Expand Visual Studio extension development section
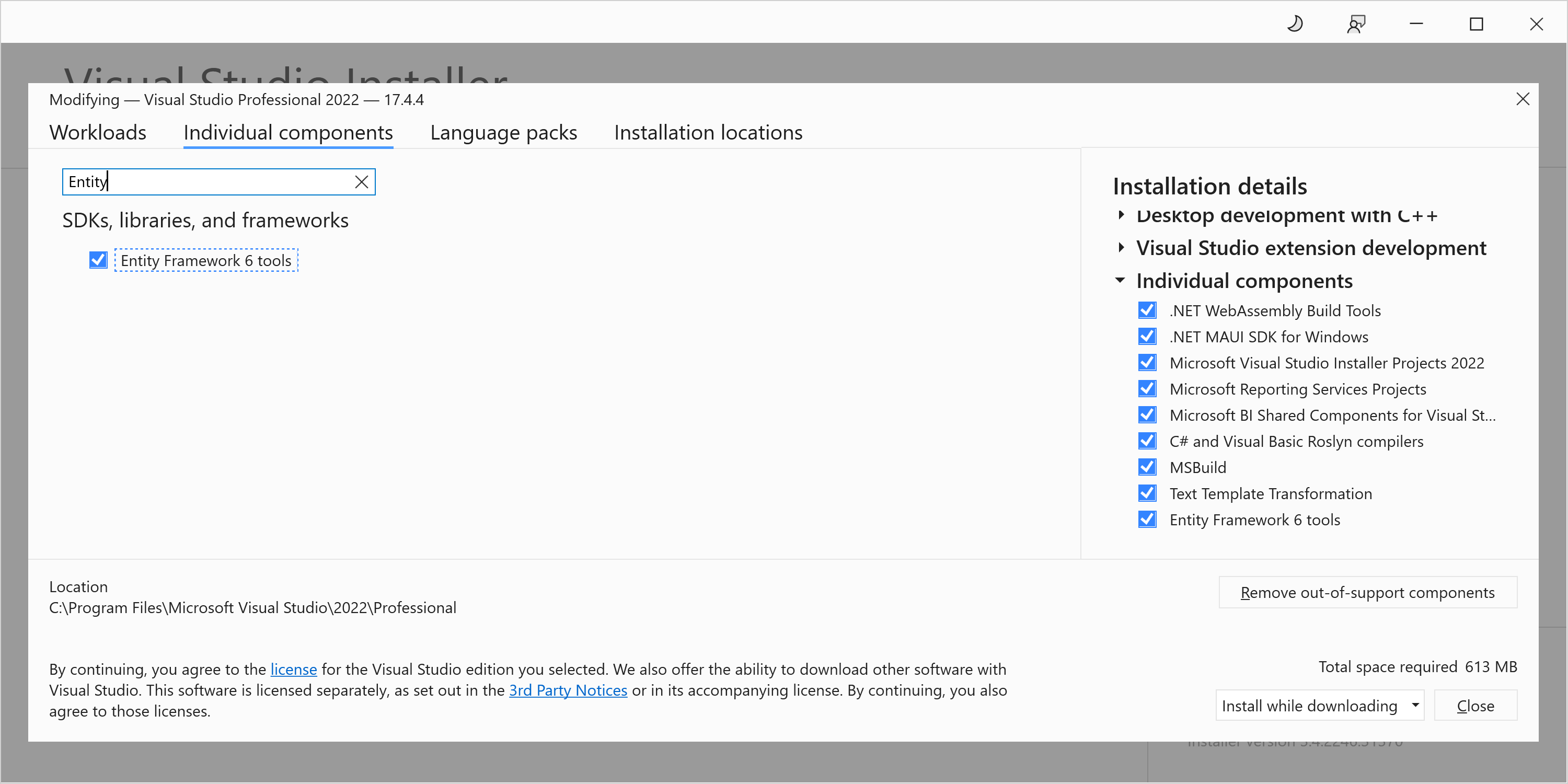This screenshot has height=784, width=1568. [x=1121, y=248]
